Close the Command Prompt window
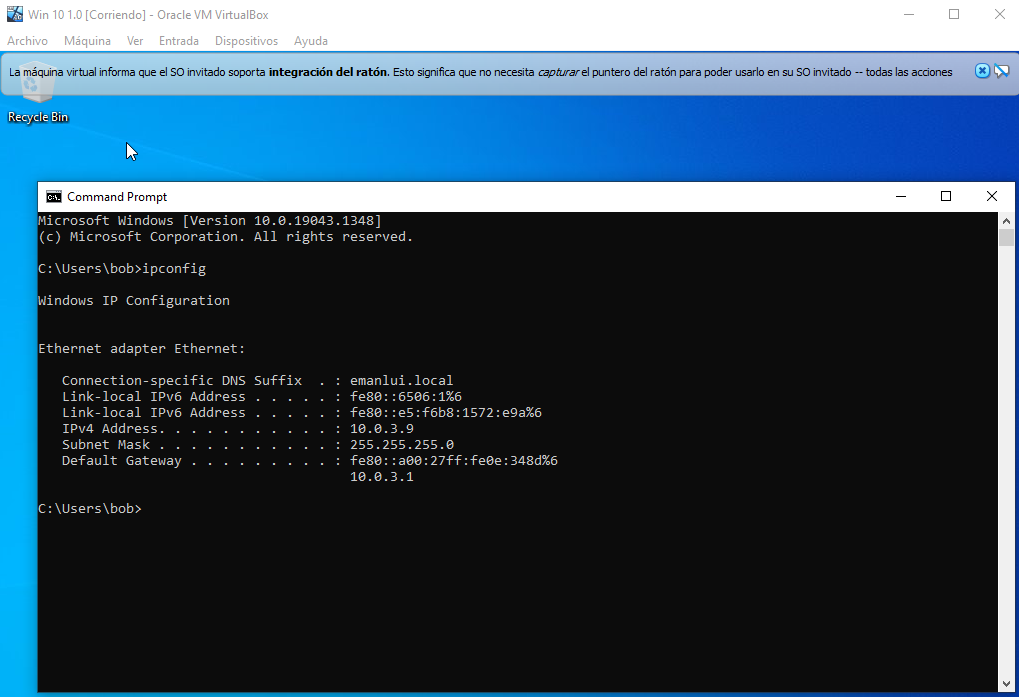This screenshot has height=697, width=1019. [992, 197]
